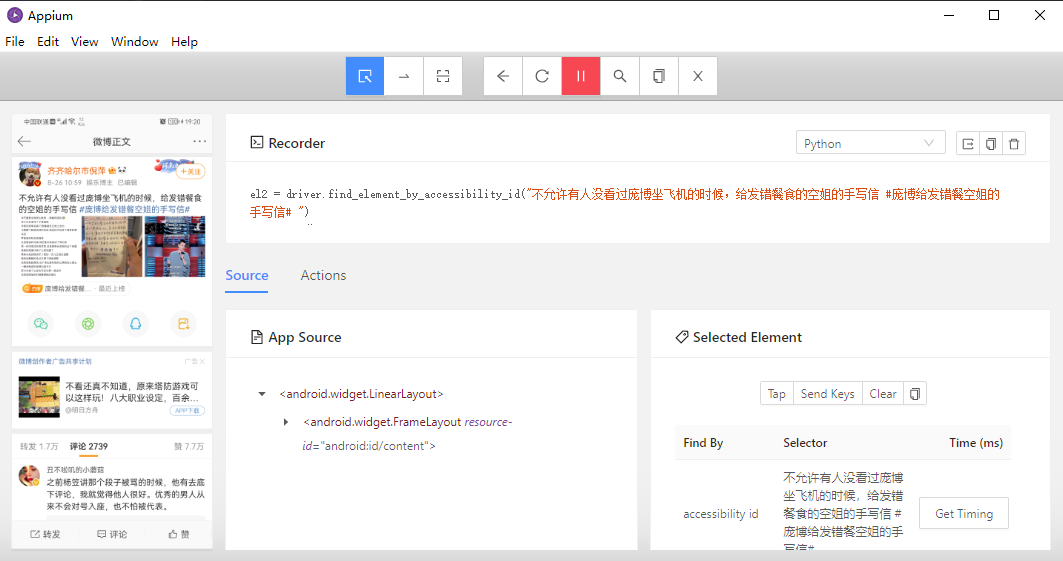Screen dimensions: 1063x561
Task: Choose Tap By Coordinates tool
Action: (443, 76)
